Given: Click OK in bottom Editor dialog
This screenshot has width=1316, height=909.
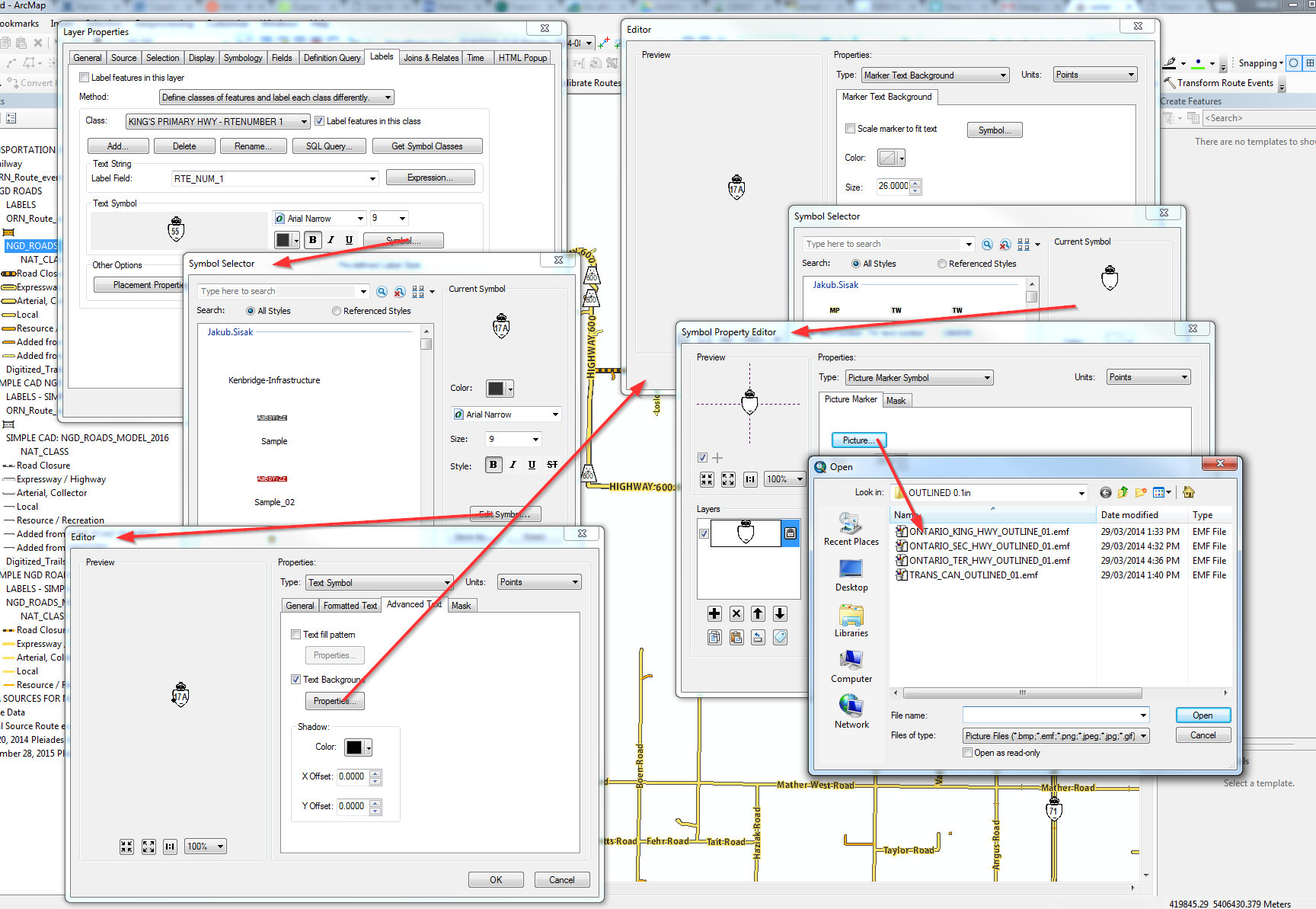Looking at the screenshot, I should 496,880.
